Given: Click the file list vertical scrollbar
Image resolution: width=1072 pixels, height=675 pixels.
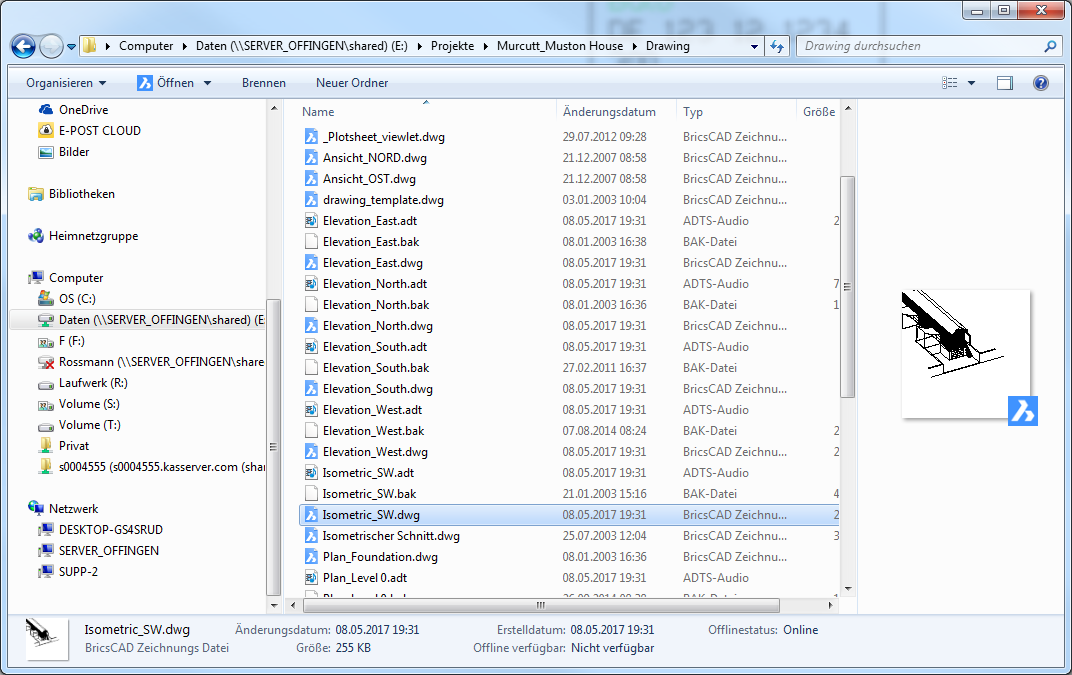Looking at the screenshot, I should tap(847, 285).
